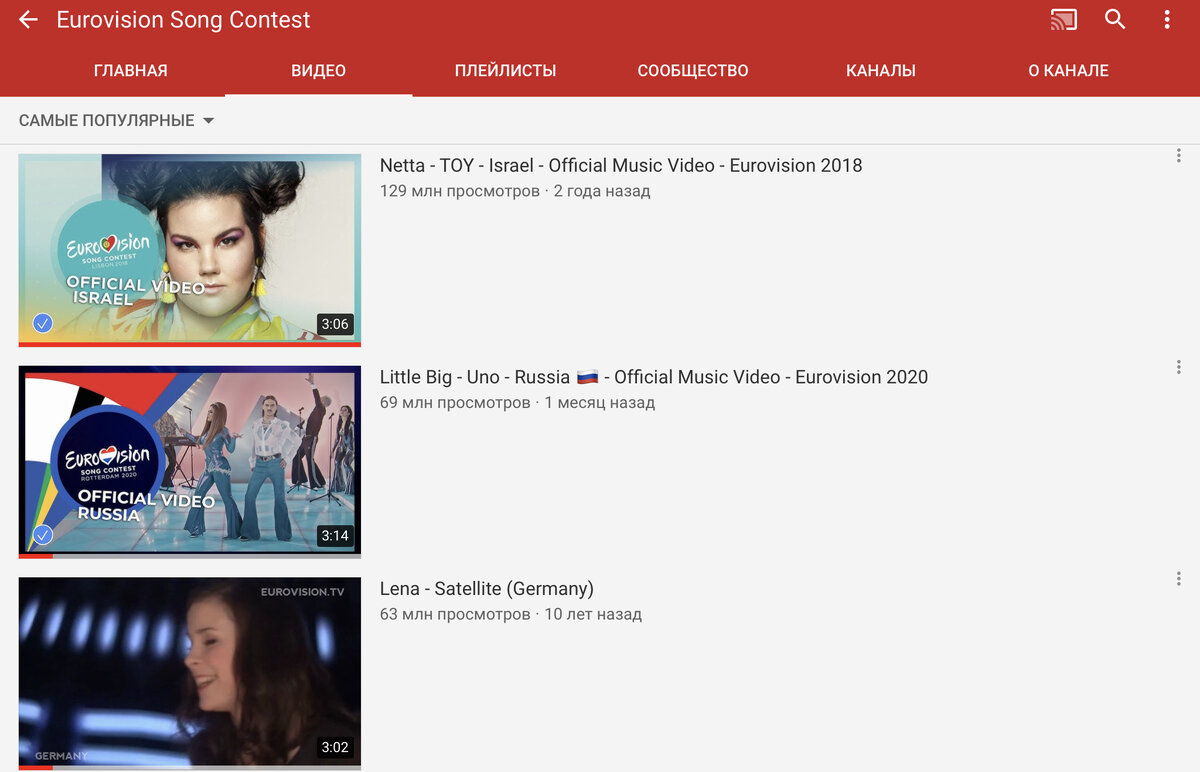Open Lena - Satellite (Germany) video title
This screenshot has width=1200, height=772.
pyautogui.click(x=487, y=589)
